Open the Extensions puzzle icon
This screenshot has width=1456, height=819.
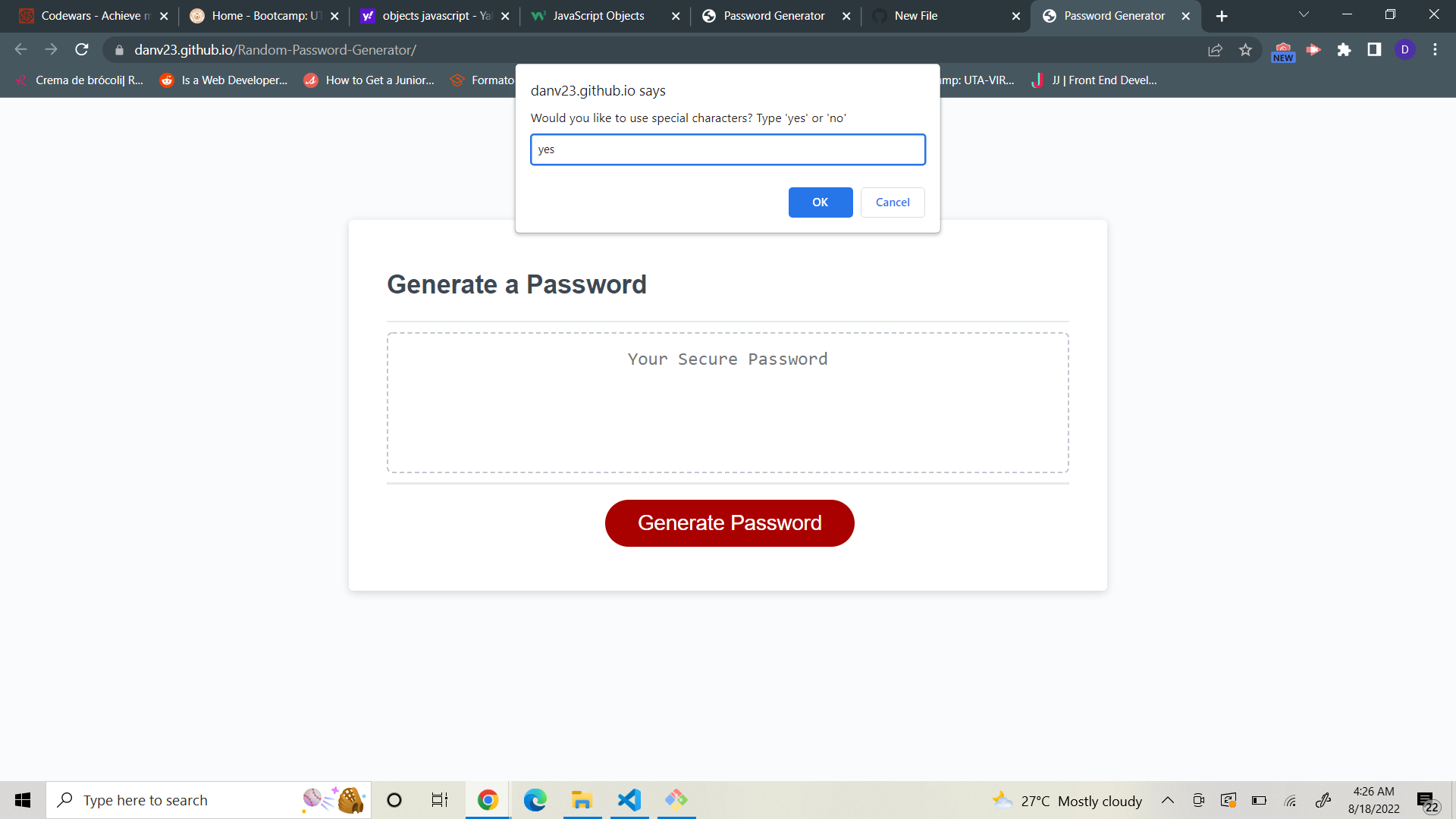pos(1344,50)
